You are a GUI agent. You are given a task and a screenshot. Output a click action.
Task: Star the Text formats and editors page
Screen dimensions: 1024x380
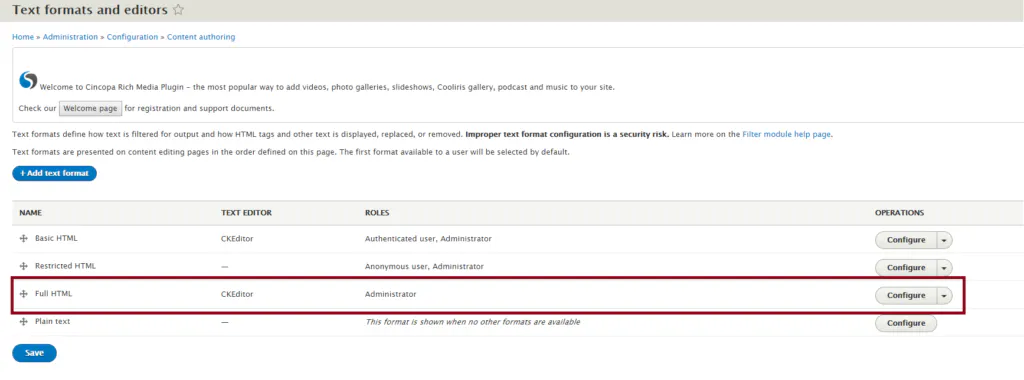178,10
